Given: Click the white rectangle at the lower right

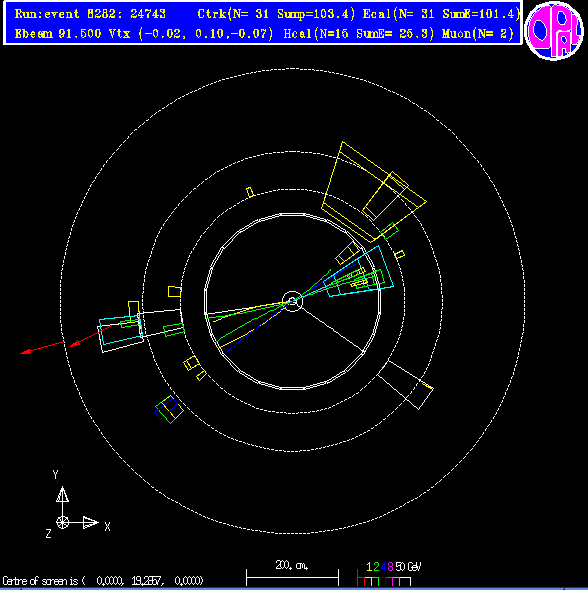Looking at the screenshot, I should (x=405, y=385).
